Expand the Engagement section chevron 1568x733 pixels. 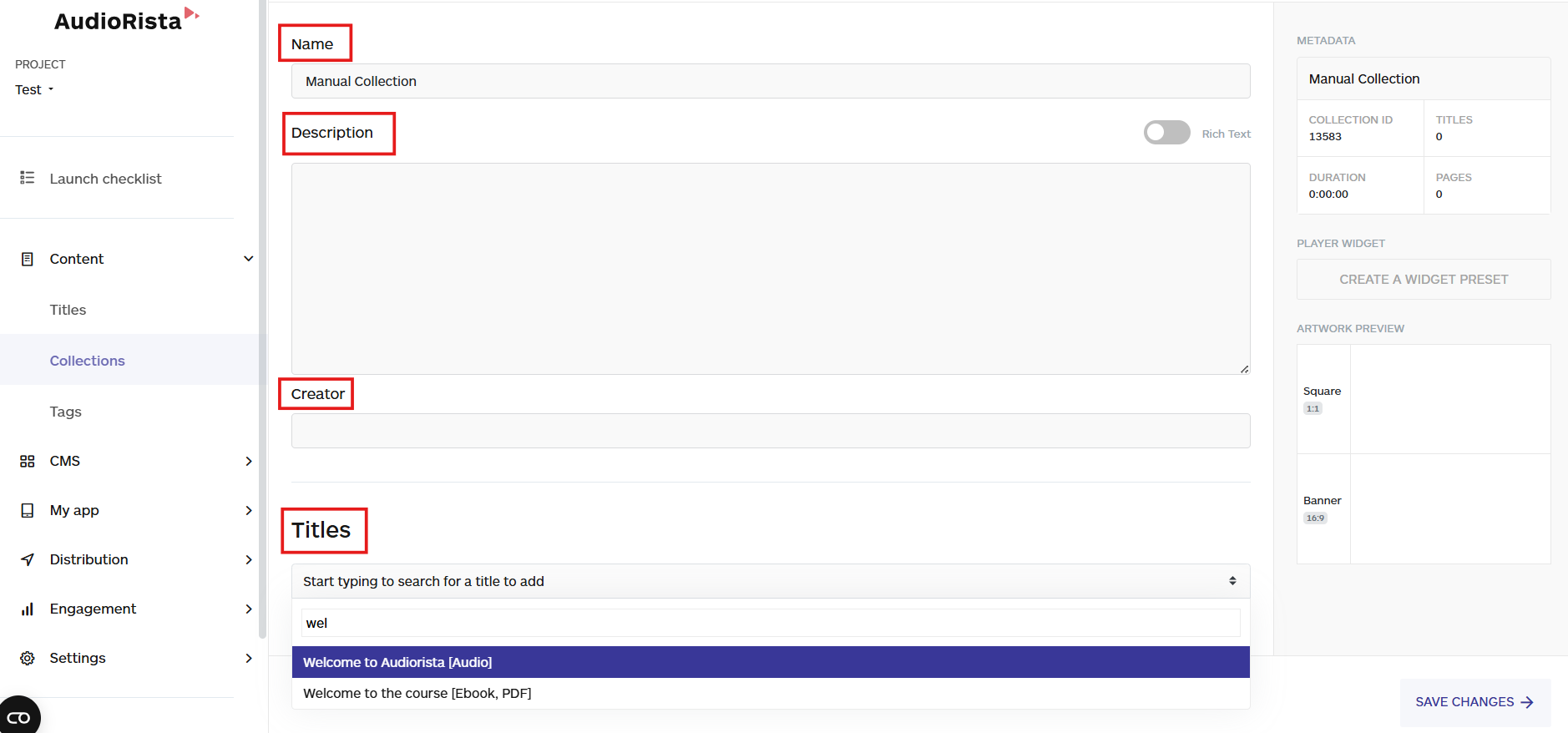[x=248, y=609]
